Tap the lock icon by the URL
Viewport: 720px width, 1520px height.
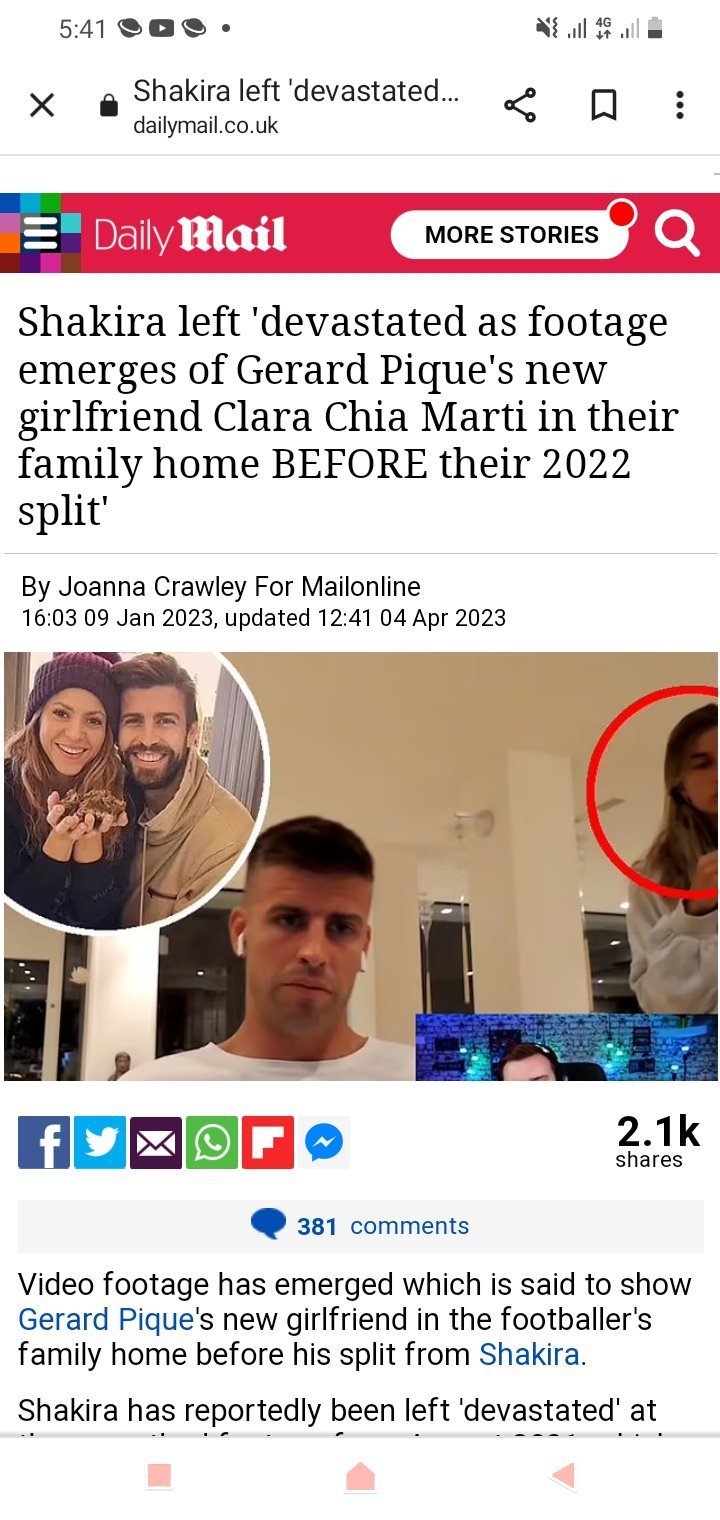pos(109,106)
